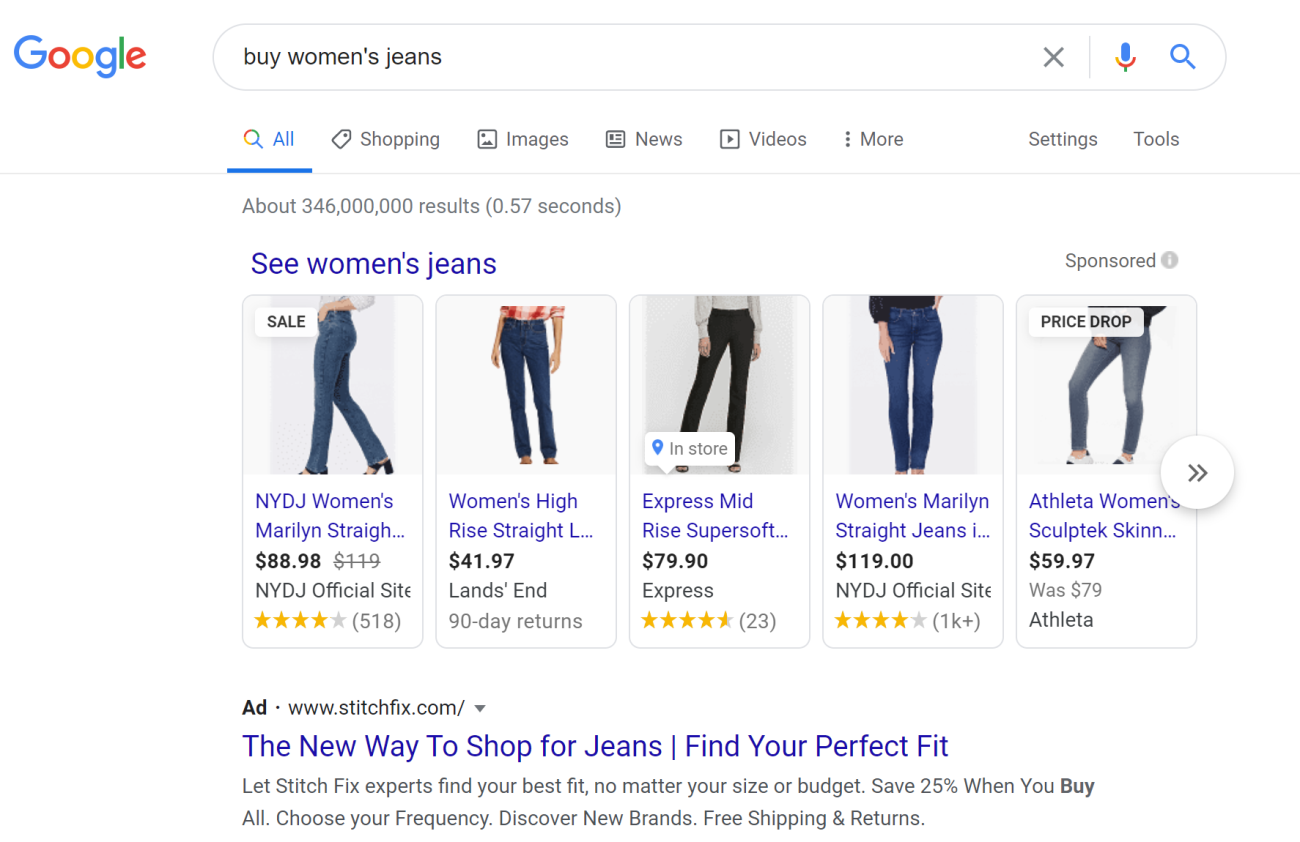
Task: Advance the product carousel with the double-arrow button
Action: (1197, 473)
